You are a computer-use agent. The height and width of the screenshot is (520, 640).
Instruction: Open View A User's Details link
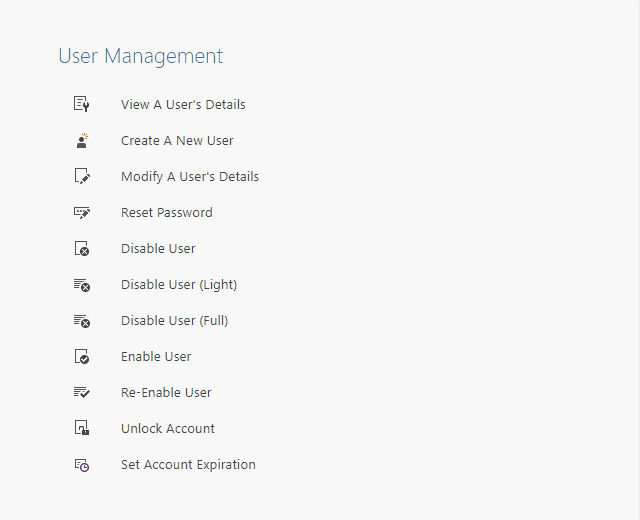(x=183, y=104)
